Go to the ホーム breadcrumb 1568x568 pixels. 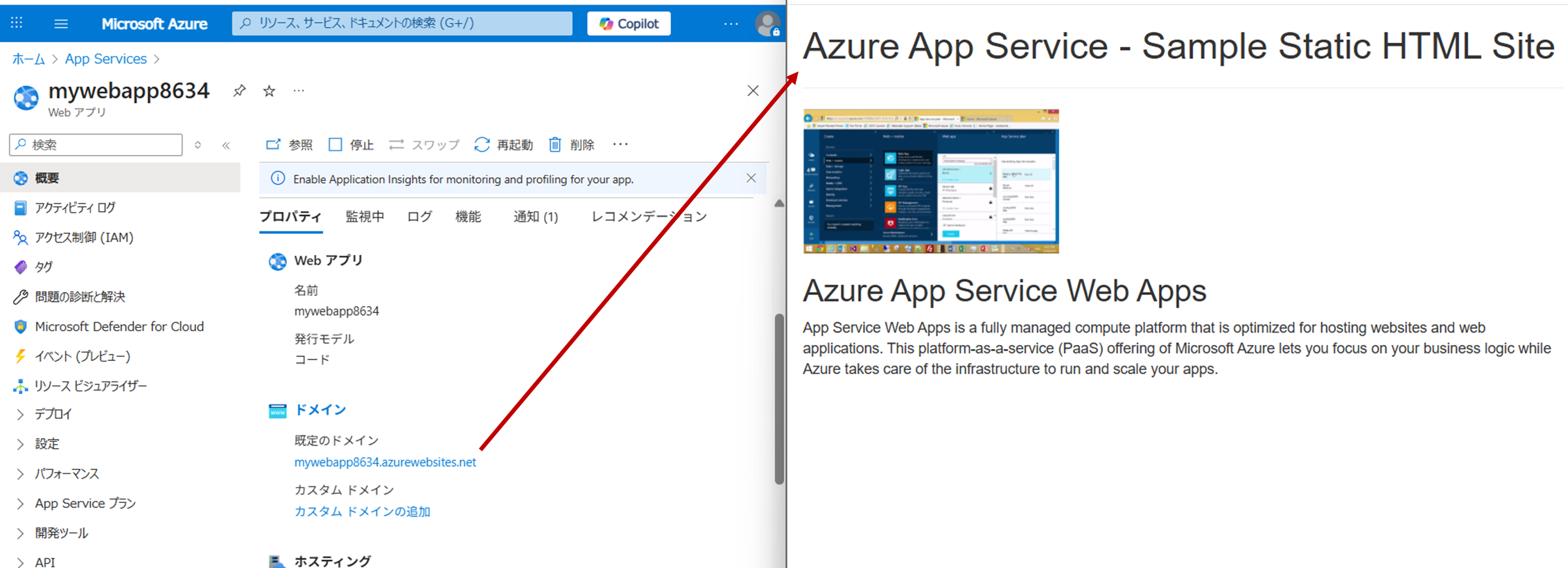[28, 59]
